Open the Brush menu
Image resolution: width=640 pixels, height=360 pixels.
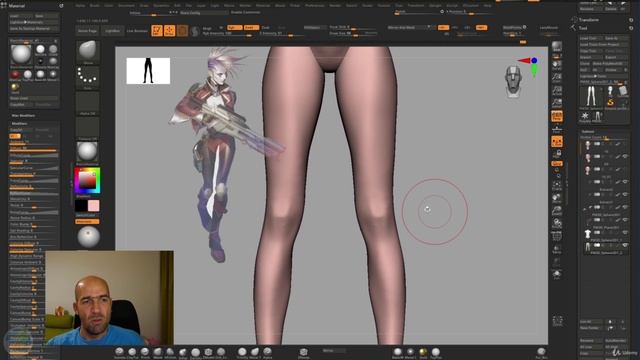(x=94, y=6)
